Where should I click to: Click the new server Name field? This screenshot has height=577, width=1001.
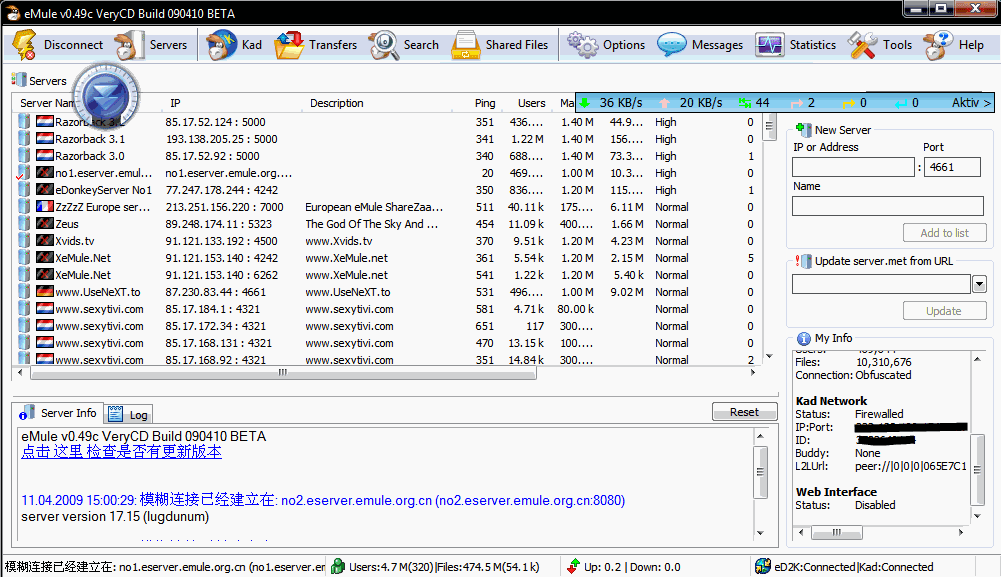pyautogui.click(x=887, y=206)
